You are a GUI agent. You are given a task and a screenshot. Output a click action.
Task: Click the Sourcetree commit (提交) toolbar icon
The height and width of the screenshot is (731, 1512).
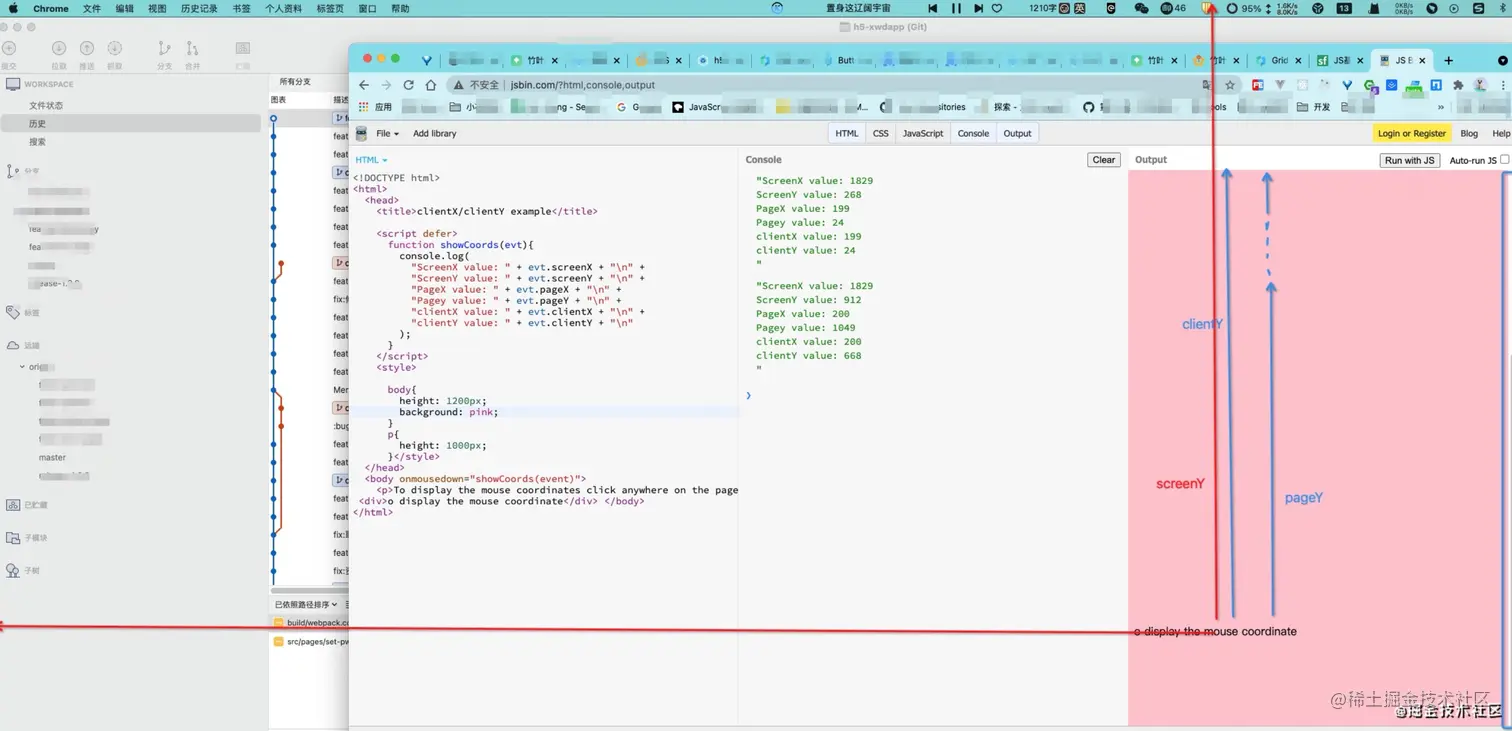tap(9, 53)
